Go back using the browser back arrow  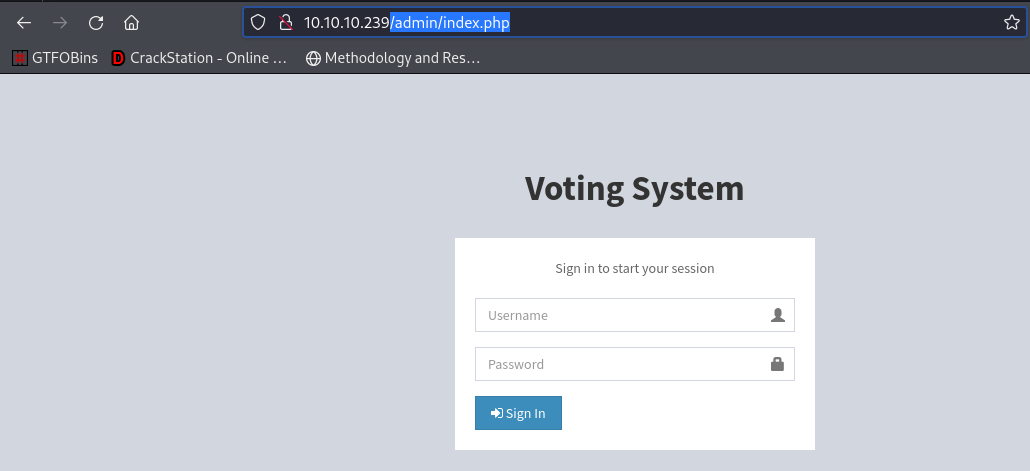coord(24,23)
